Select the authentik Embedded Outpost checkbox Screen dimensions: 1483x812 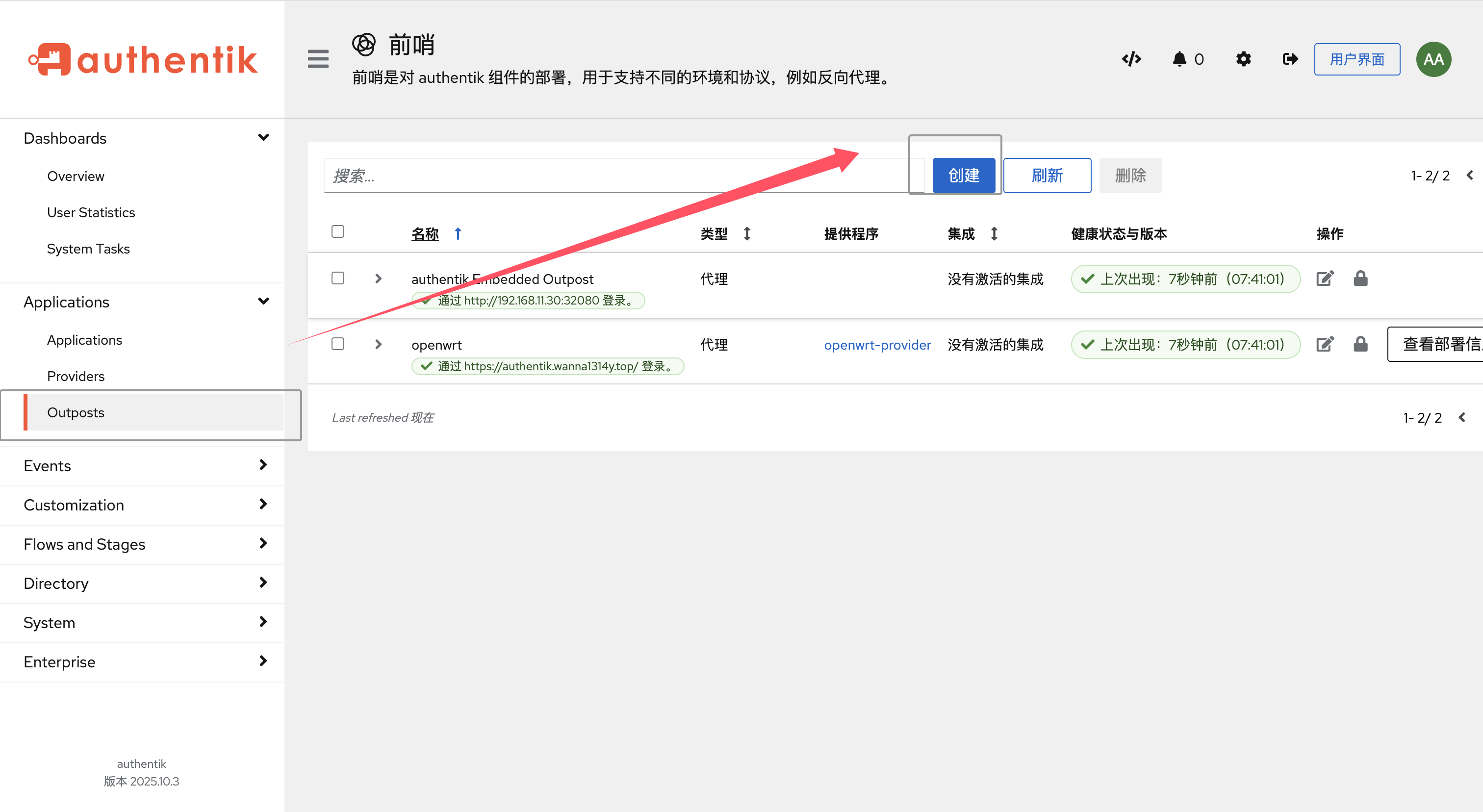(338, 278)
